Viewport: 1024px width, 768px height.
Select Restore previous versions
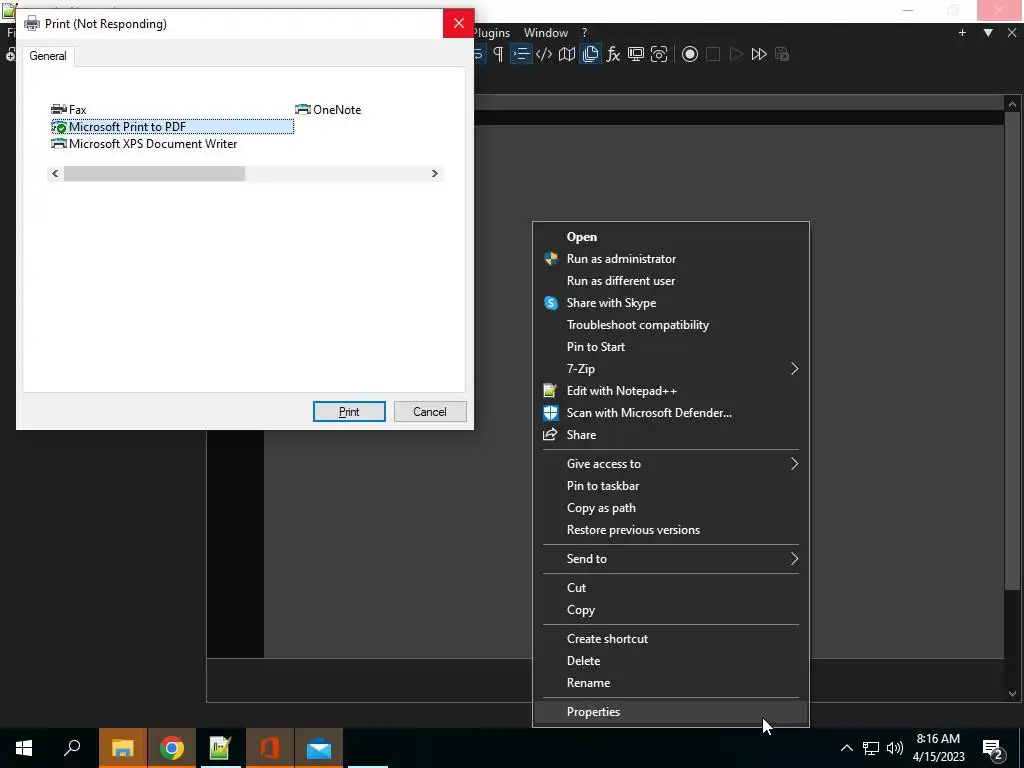[671, 530]
